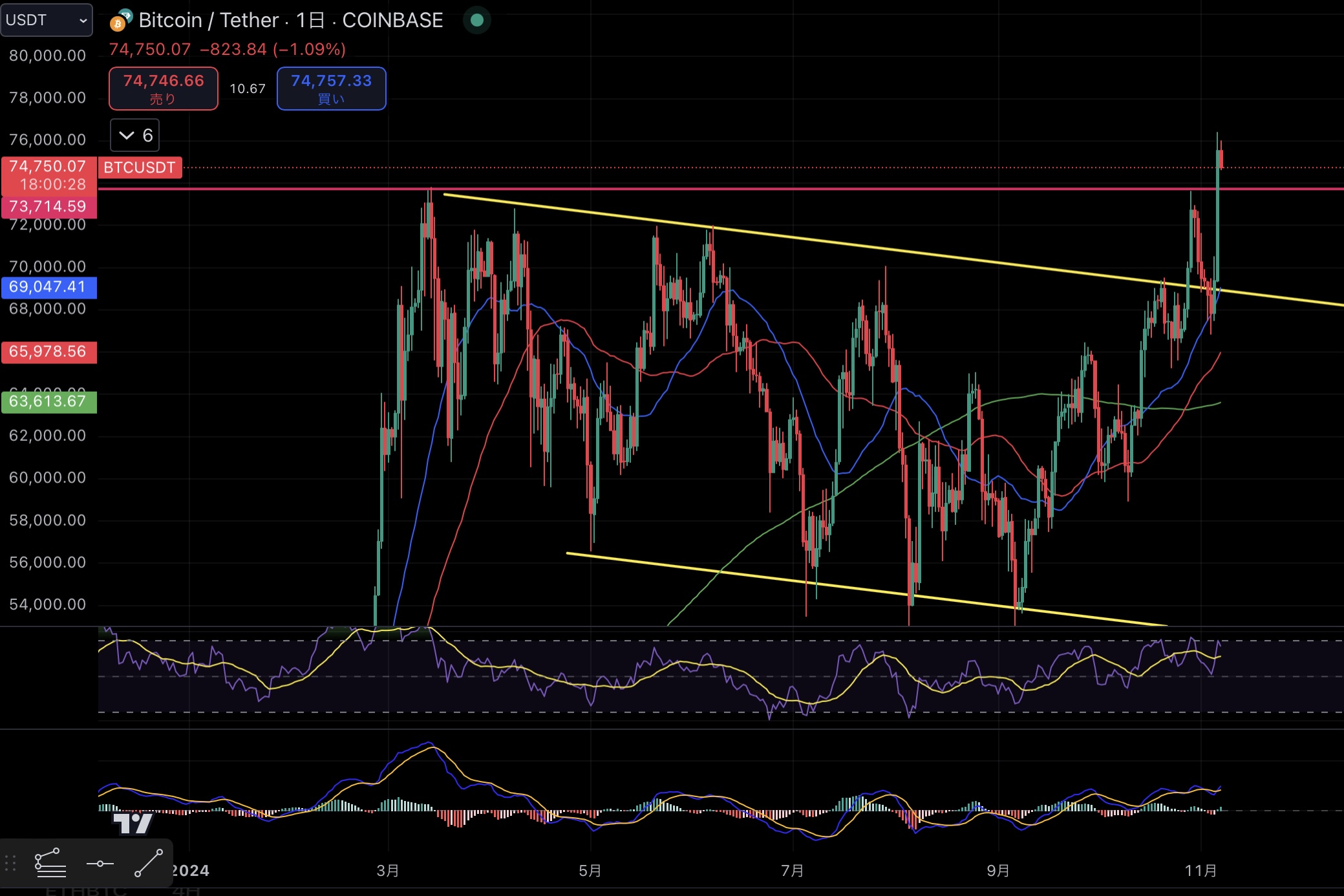Click the 56,000.00 price axis label

pyautogui.click(x=47, y=562)
